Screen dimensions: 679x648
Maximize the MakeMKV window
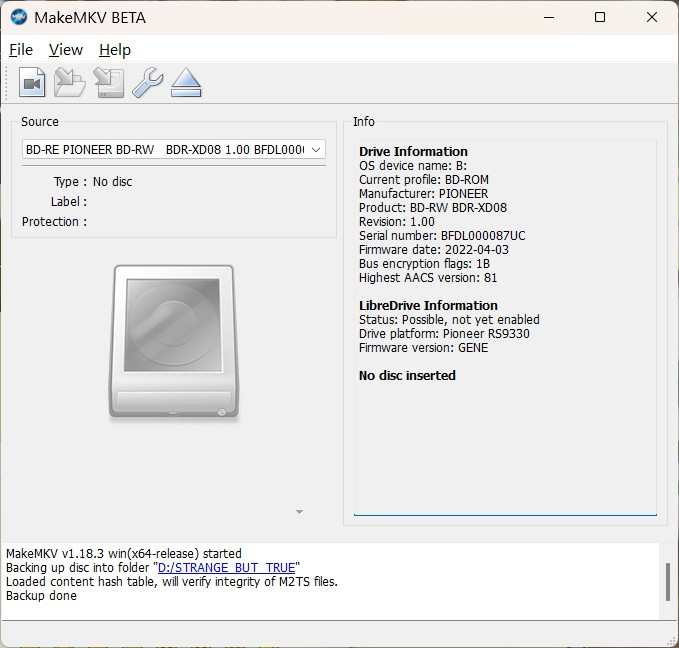[x=600, y=17]
